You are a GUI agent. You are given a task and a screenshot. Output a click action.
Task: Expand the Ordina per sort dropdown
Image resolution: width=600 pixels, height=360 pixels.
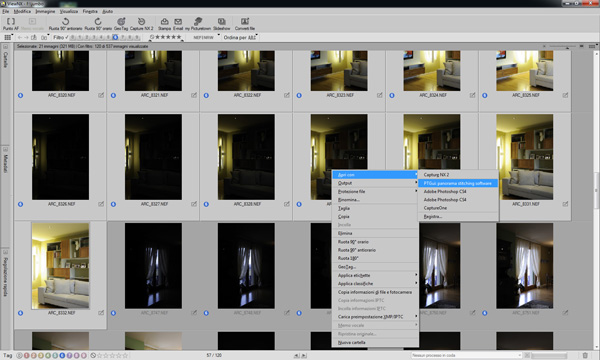(x=240, y=37)
